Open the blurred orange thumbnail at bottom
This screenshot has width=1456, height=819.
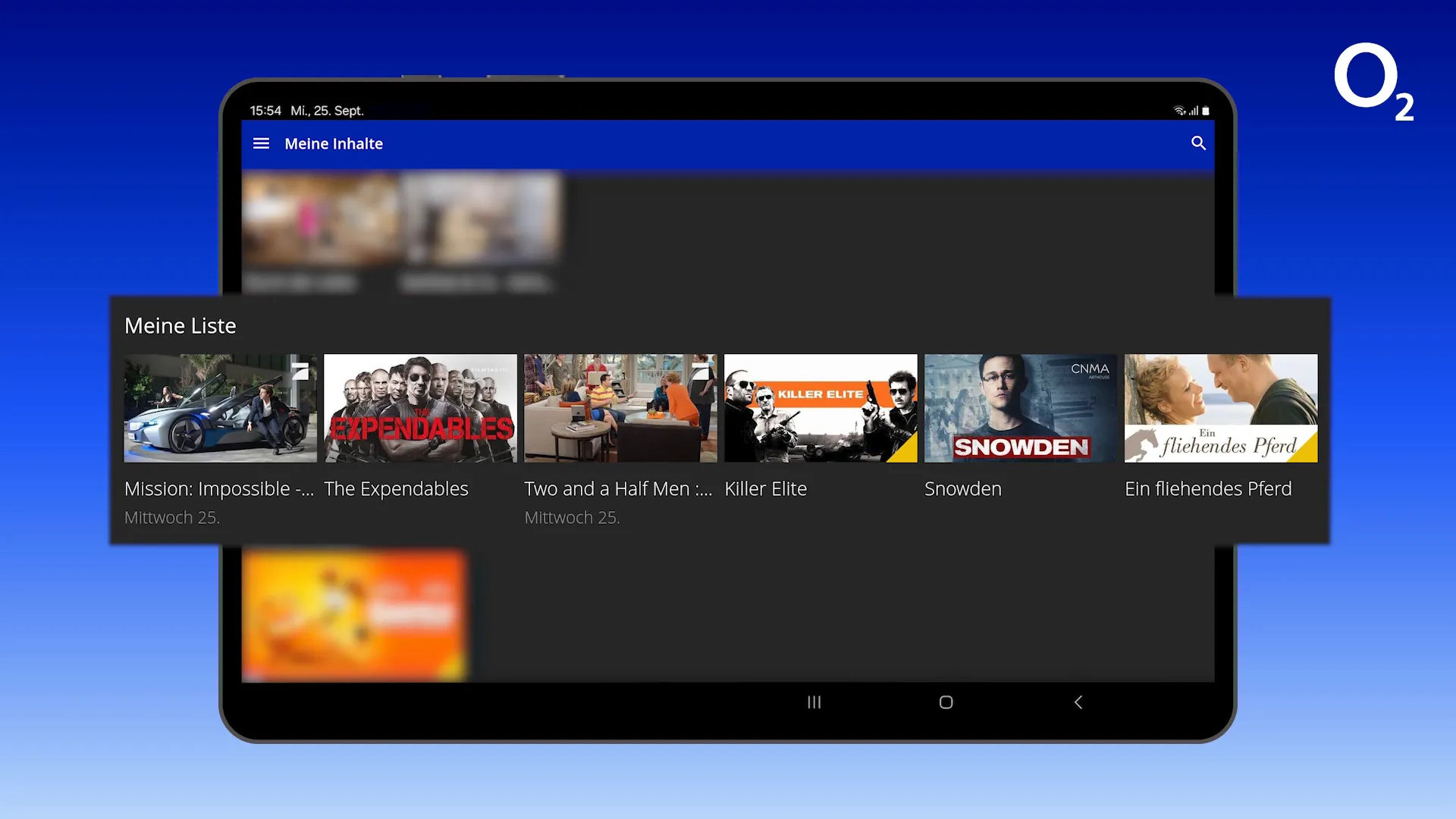point(354,615)
